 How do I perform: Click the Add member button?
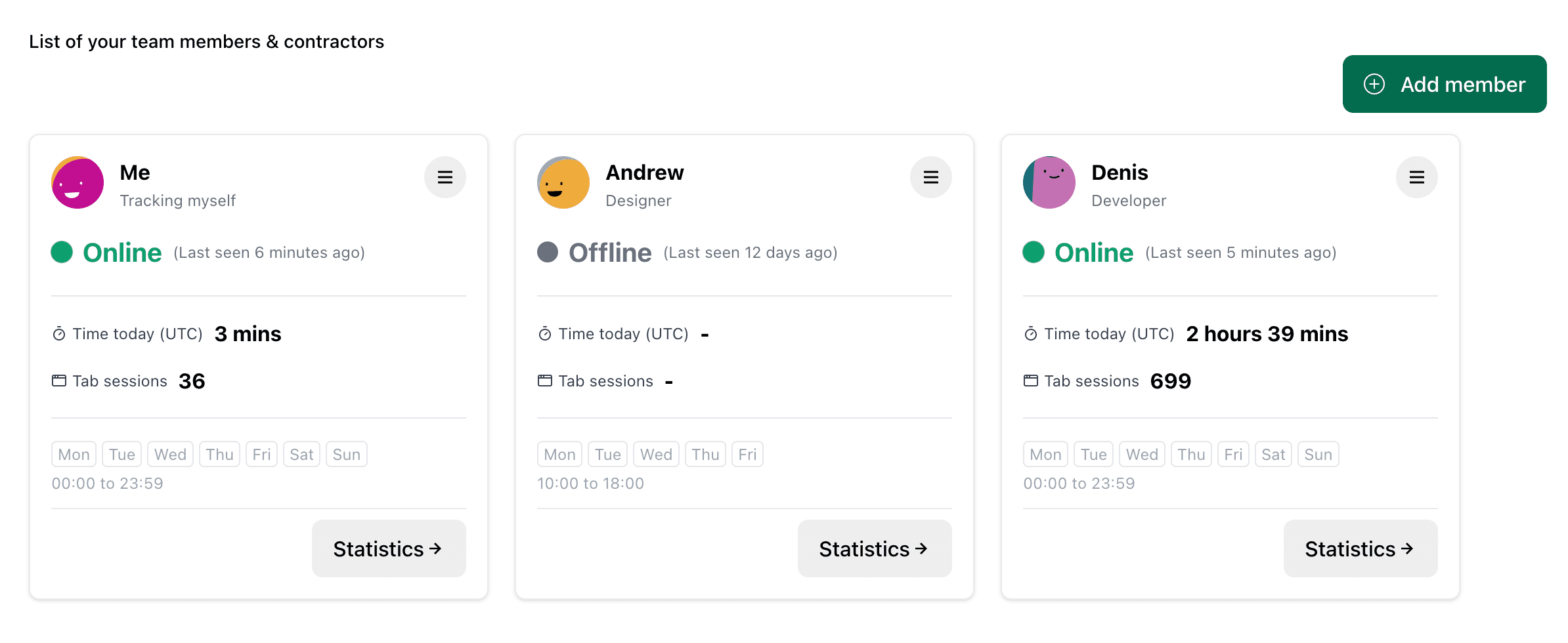coord(1444,84)
